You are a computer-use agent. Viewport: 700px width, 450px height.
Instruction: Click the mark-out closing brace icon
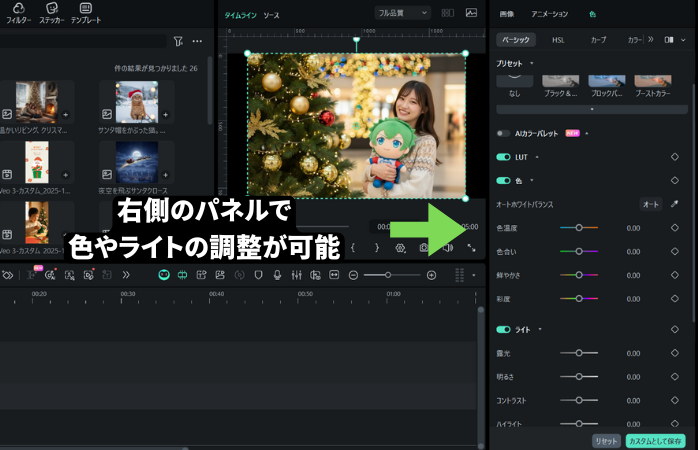coord(377,247)
